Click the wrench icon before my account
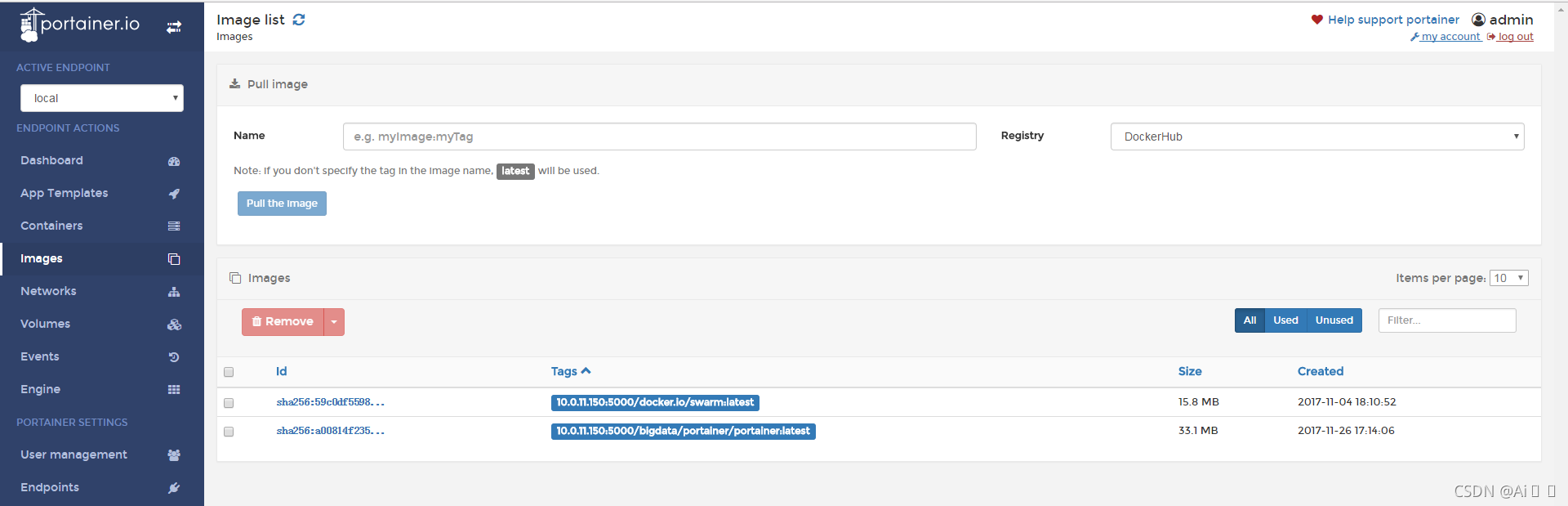This screenshot has height=506, width=1568. click(1414, 37)
